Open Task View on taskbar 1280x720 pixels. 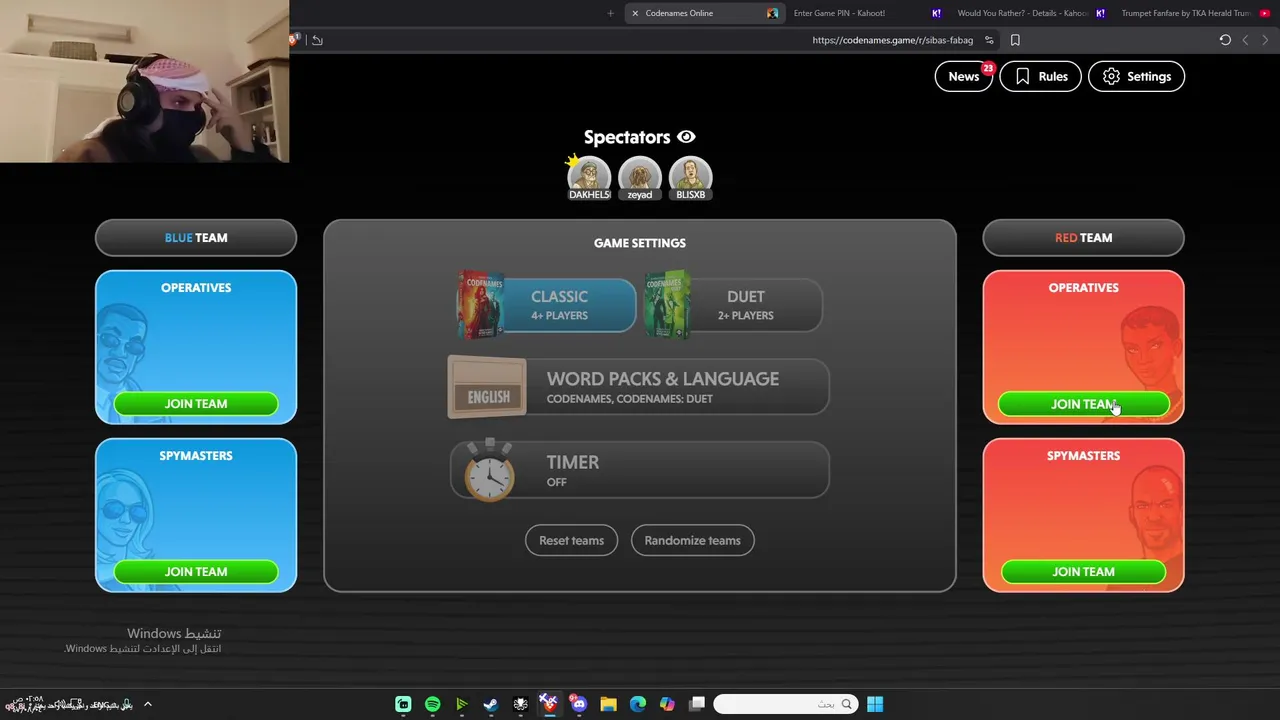[x=697, y=704]
